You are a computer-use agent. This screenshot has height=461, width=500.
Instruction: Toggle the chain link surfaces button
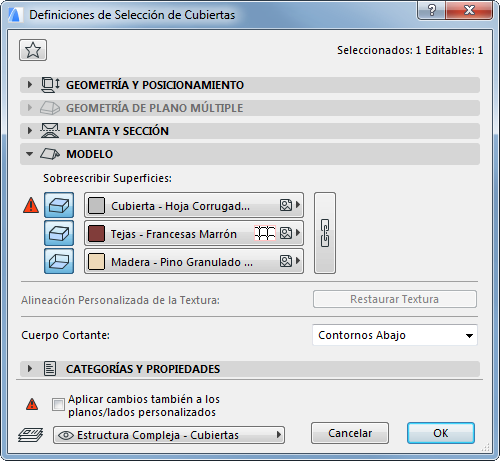tap(325, 233)
